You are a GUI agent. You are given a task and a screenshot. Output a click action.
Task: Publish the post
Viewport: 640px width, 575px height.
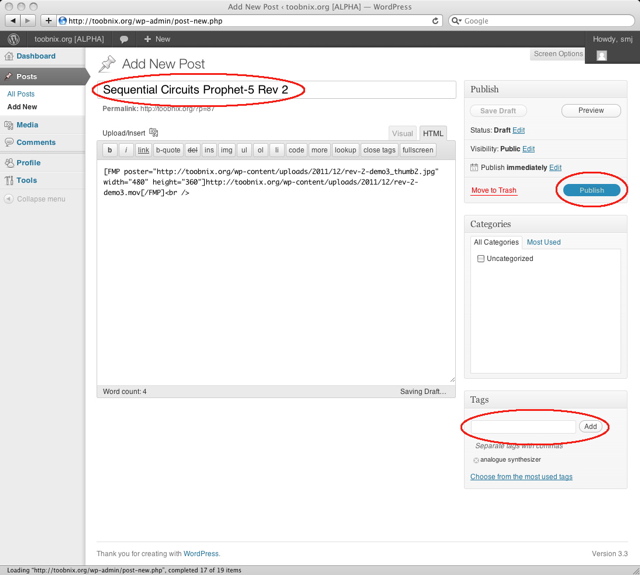click(x=591, y=190)
